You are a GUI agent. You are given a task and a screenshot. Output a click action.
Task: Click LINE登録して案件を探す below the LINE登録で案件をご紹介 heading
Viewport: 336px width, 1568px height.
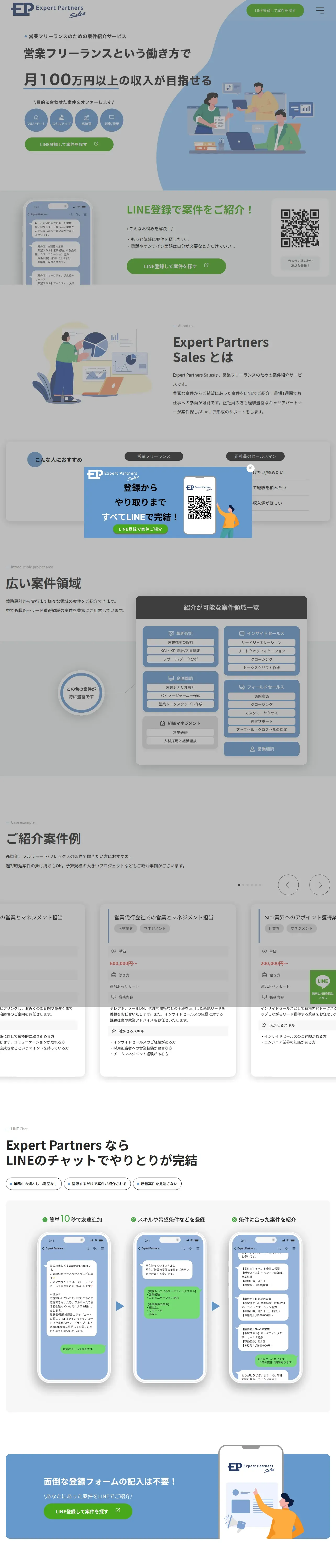click(x=176, y=266)
